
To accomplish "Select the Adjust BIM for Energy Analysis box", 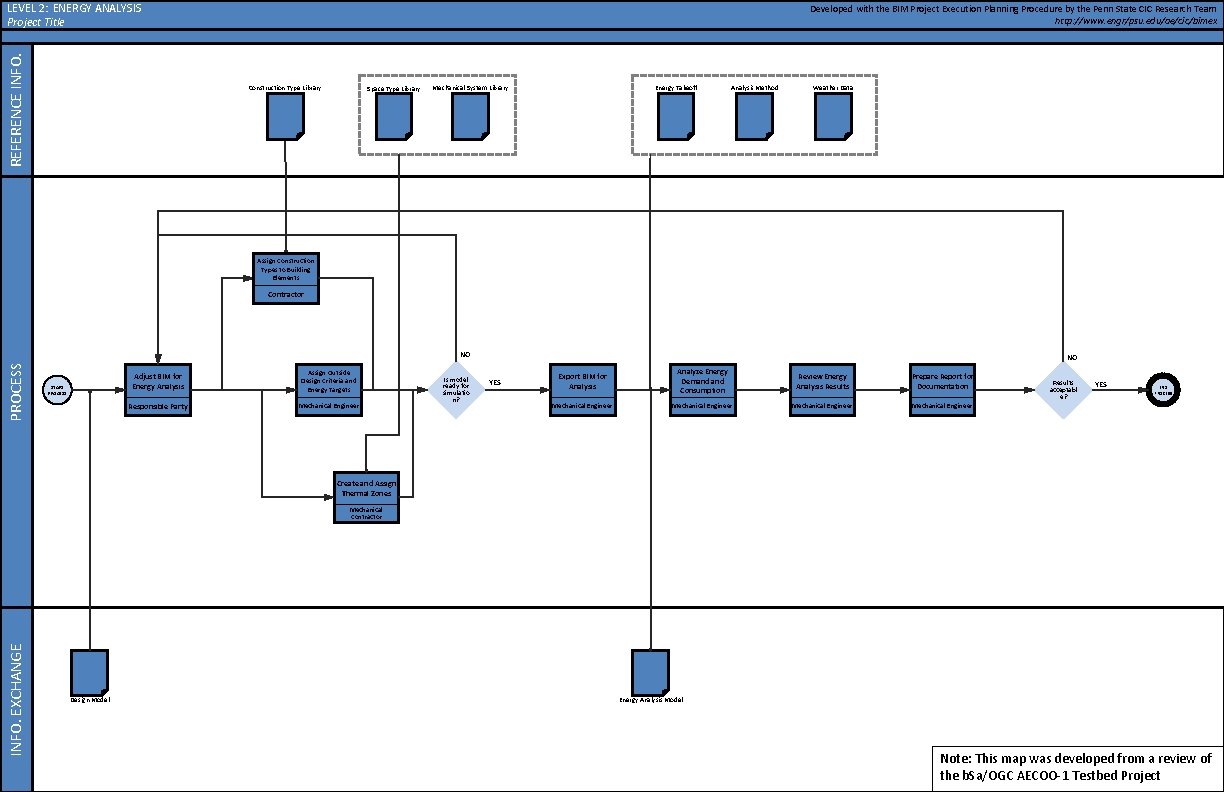I will [x=157, y=389].
